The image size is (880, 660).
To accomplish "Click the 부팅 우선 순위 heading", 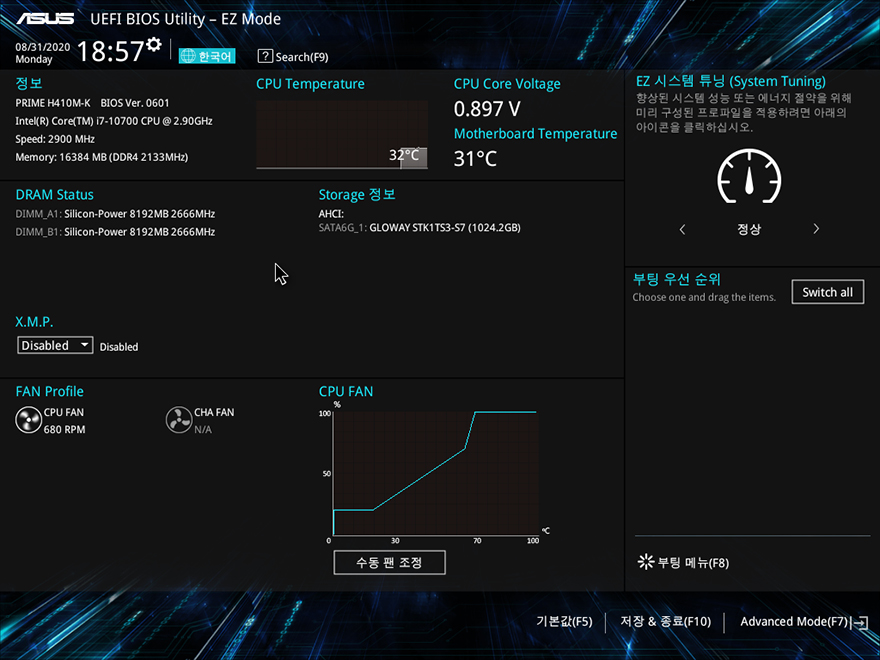I will (677, 279).
